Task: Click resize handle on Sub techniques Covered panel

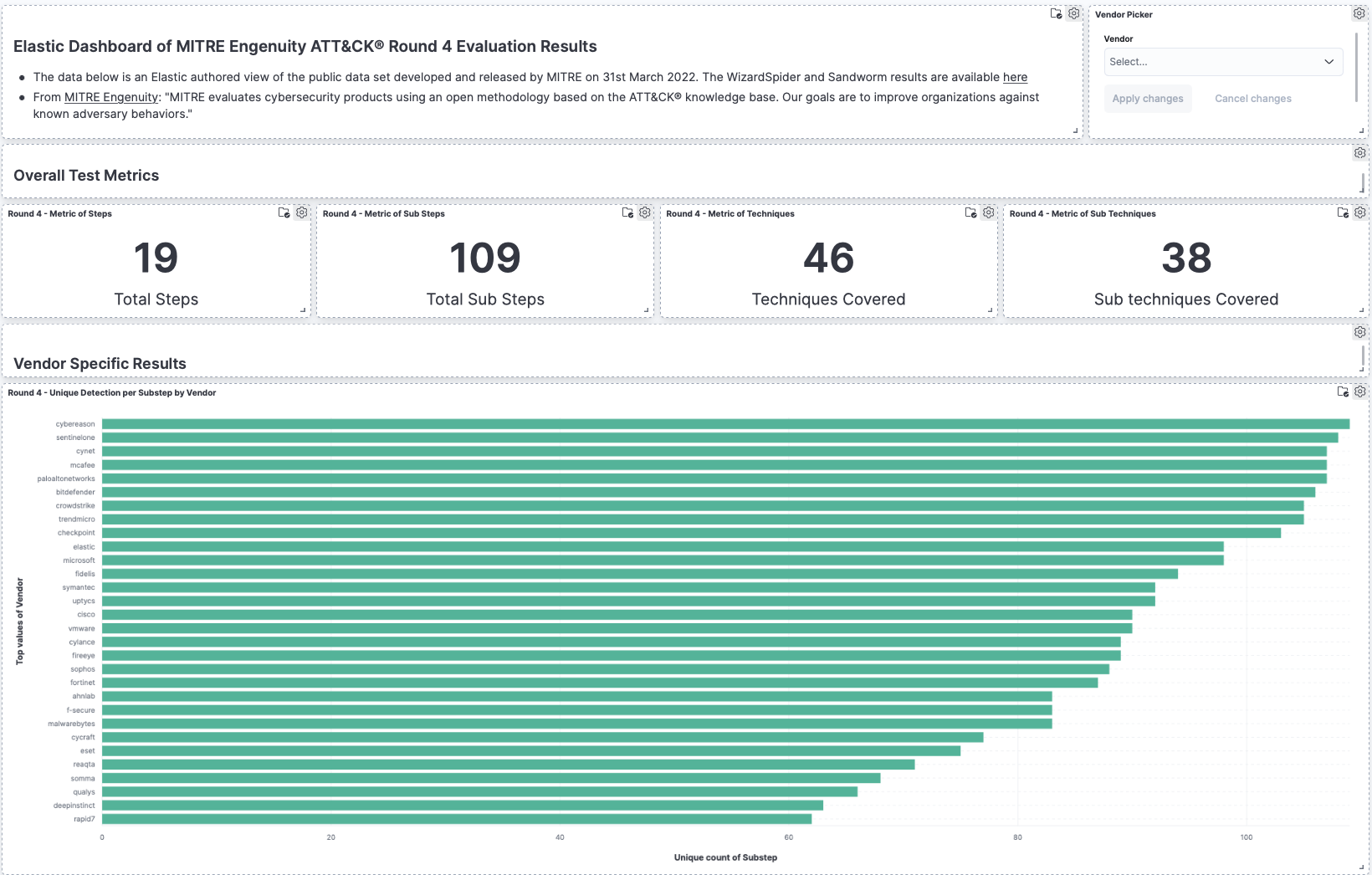Action: pos(1362,310)
